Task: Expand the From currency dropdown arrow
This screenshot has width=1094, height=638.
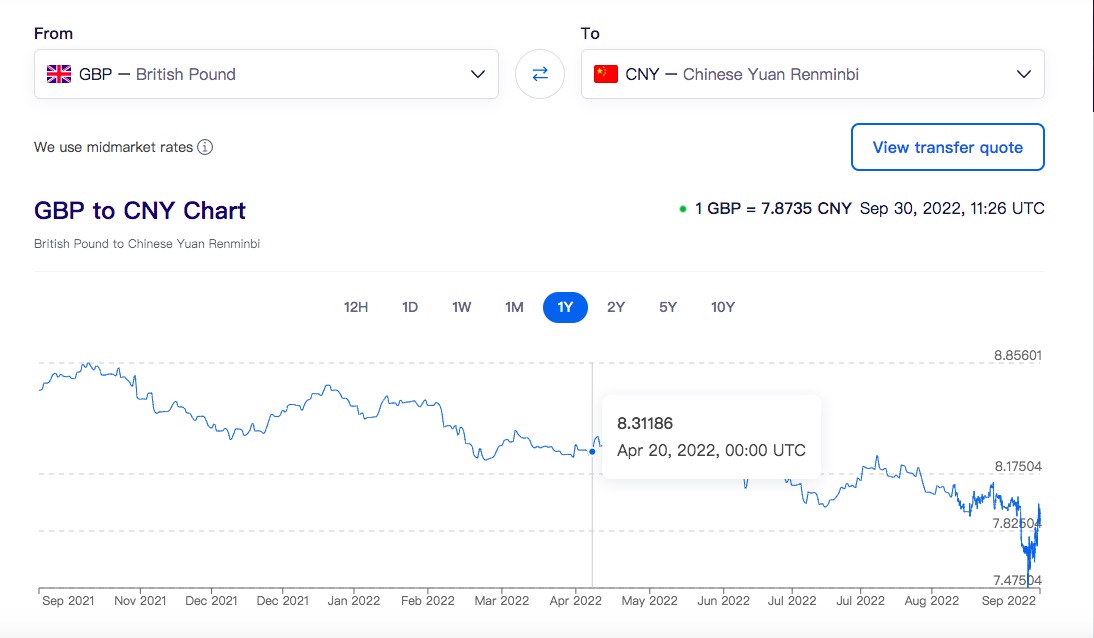Action: pos(478,74)
